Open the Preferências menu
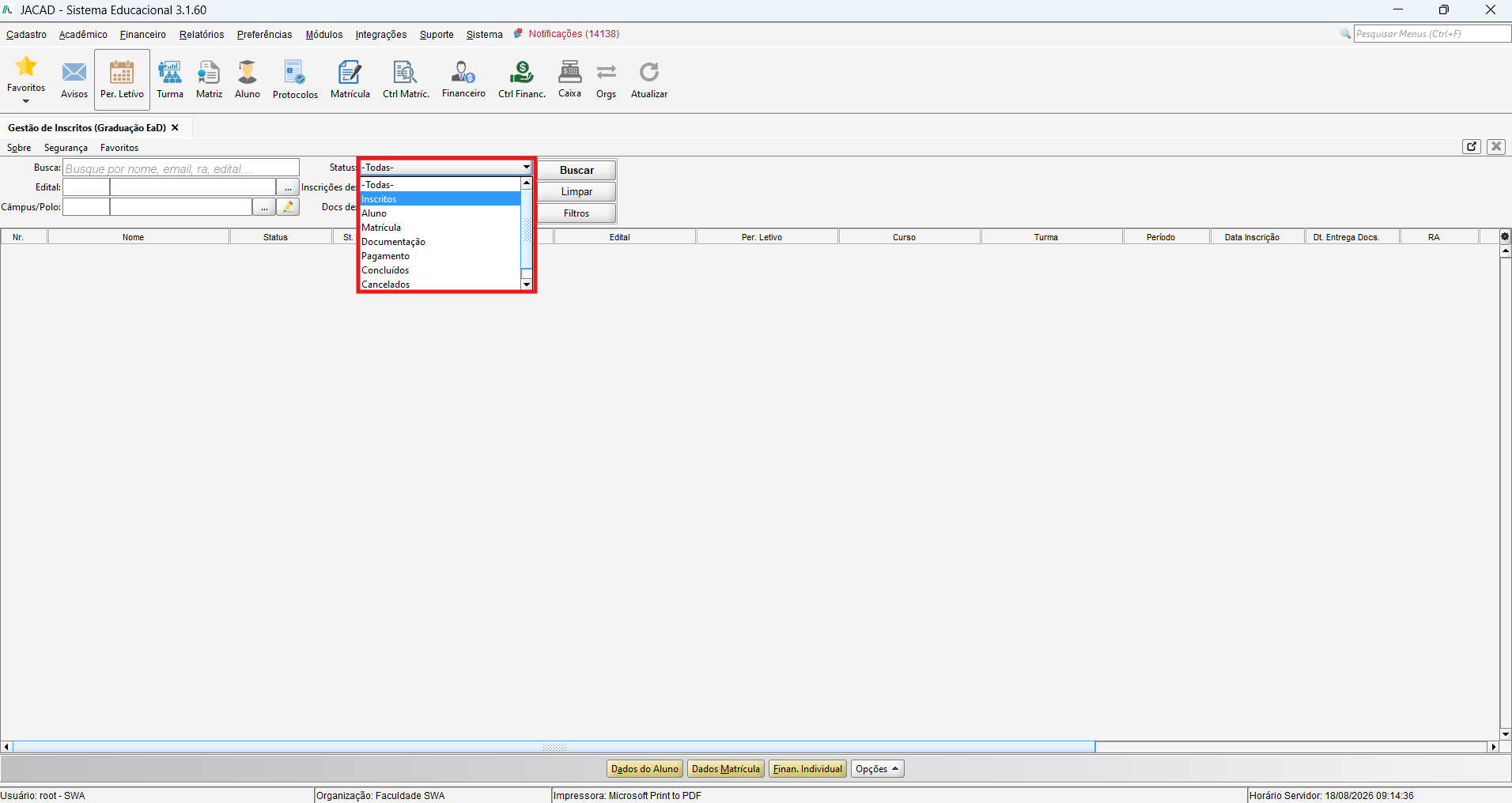 pyautogui.click(x=265, y=35)
